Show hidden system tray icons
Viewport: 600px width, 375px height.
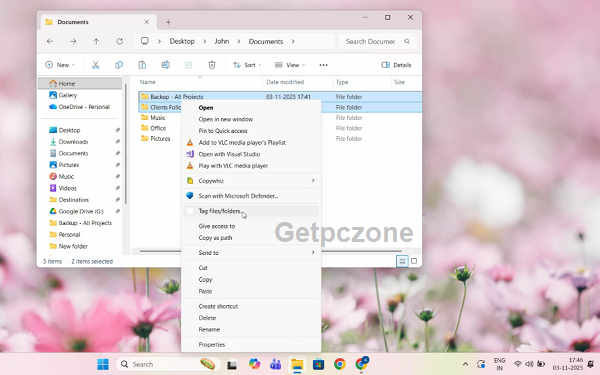[465, 364]
